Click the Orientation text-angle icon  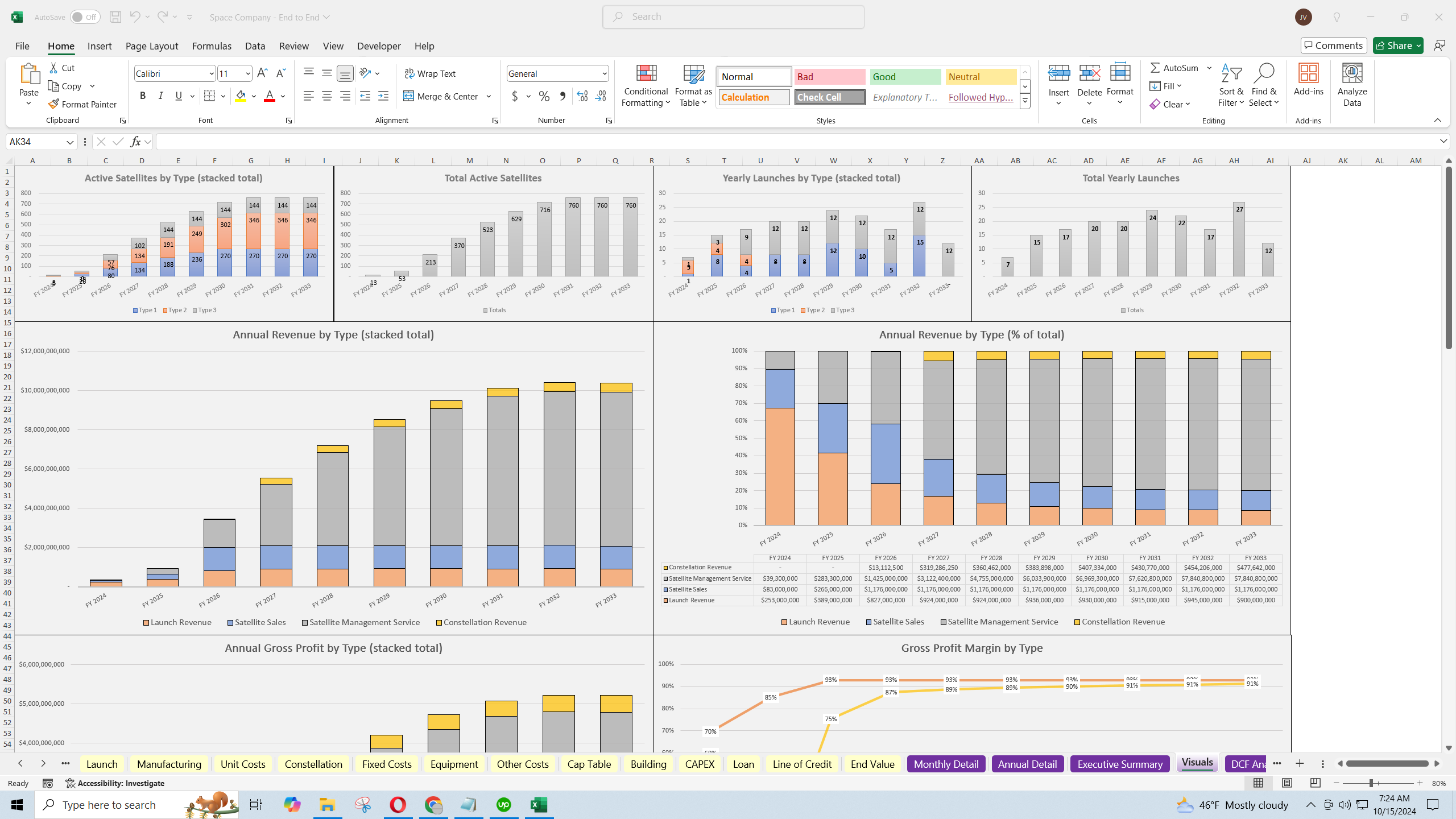coord(366,73)
